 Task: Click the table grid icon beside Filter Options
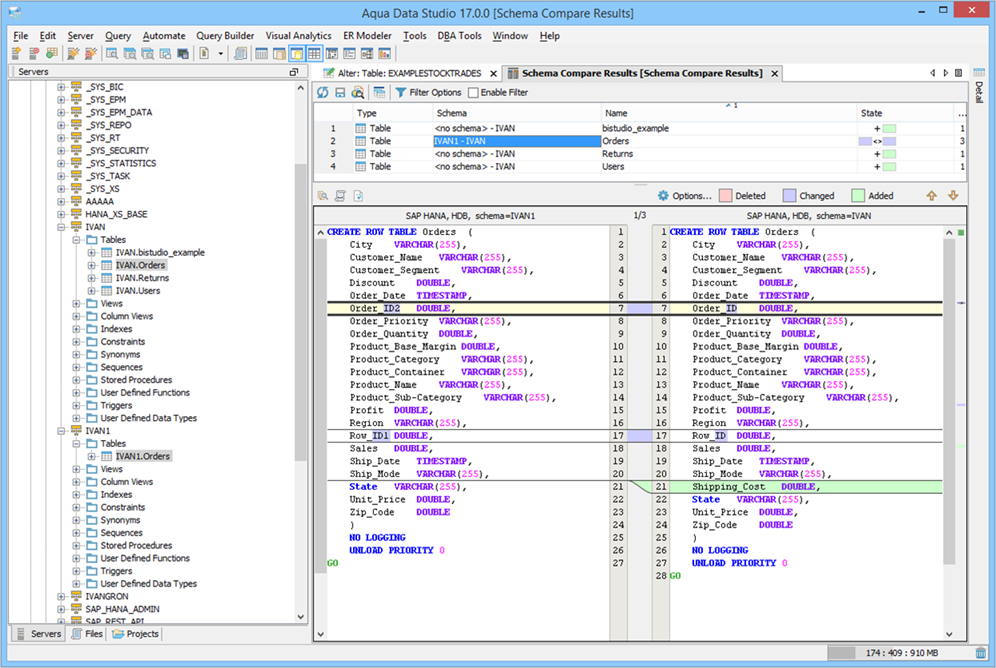tap(380, 93)
